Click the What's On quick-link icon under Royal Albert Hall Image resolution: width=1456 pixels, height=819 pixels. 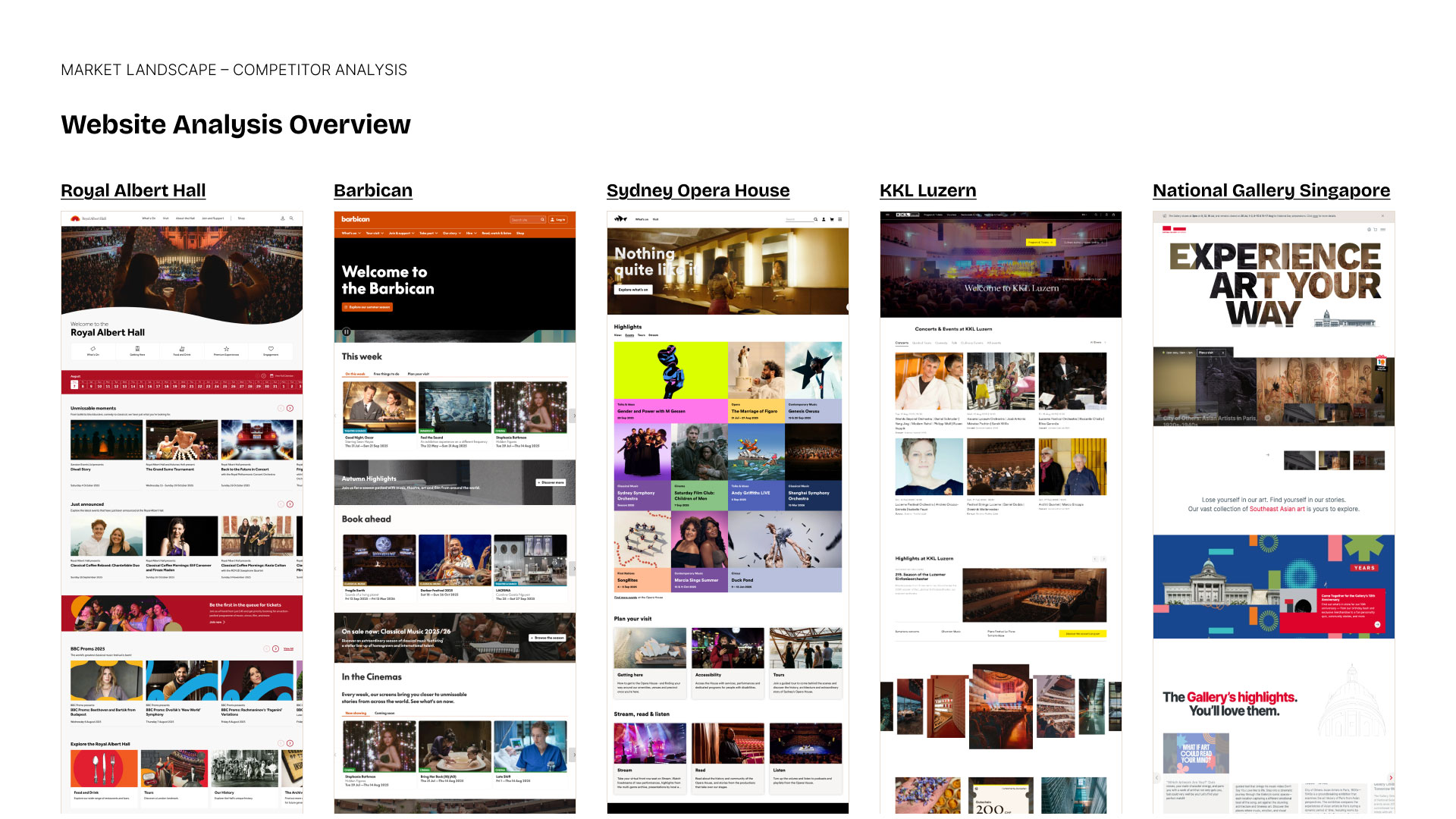coord(93,349)
